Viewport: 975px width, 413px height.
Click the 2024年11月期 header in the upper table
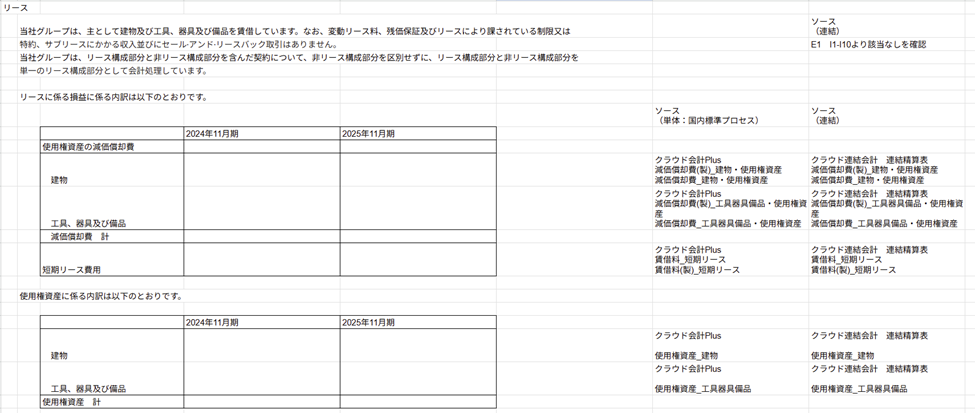point(212,133)
